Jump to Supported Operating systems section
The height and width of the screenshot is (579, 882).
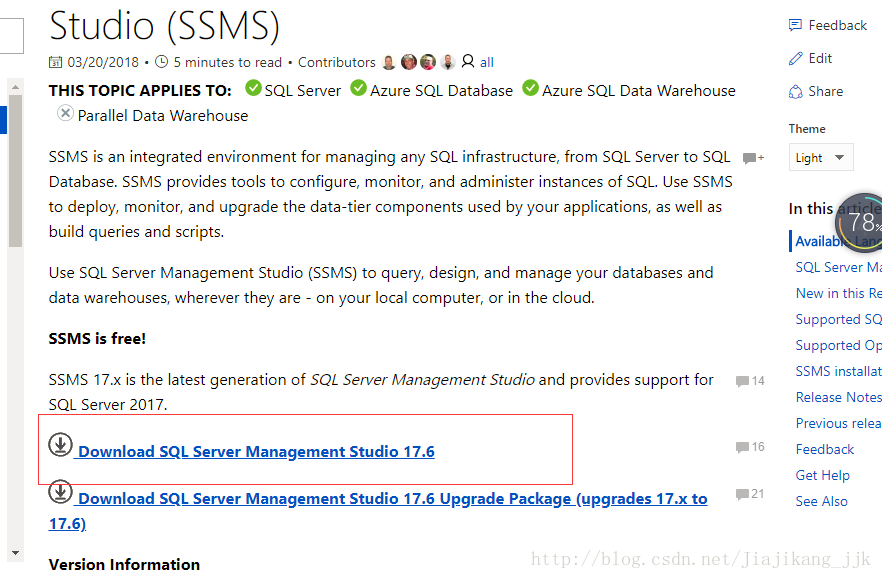click(839, 345)
